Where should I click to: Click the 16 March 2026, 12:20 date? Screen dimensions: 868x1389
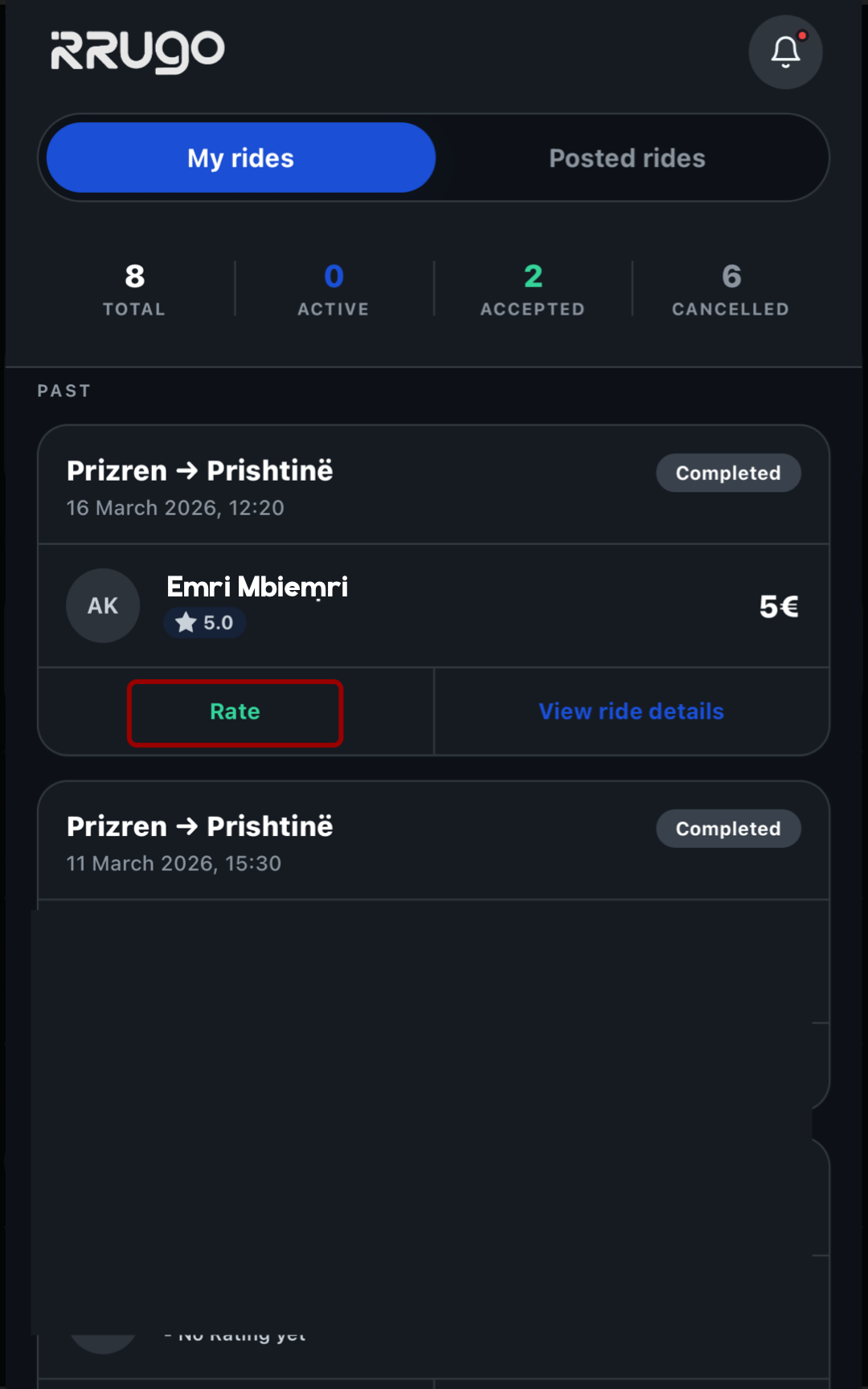[x=175, y=508]
